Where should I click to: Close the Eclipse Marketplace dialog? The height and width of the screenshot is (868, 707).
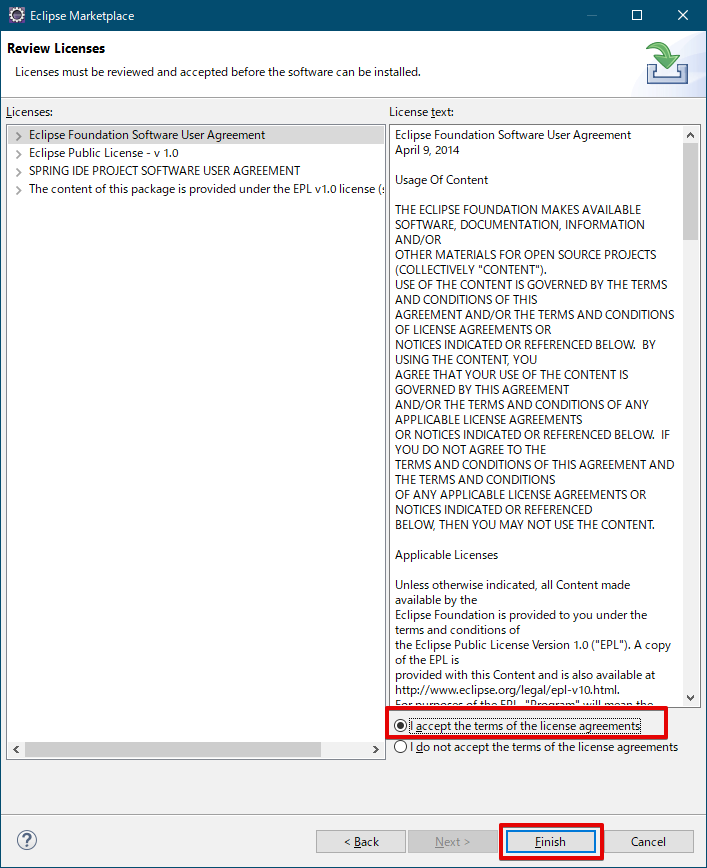pyautogui.click(x=683, y=15)
